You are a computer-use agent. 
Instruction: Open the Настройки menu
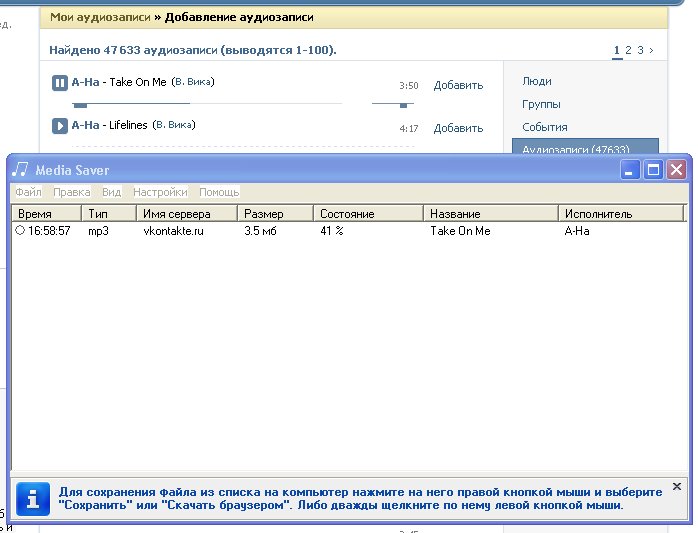point(160,192)
